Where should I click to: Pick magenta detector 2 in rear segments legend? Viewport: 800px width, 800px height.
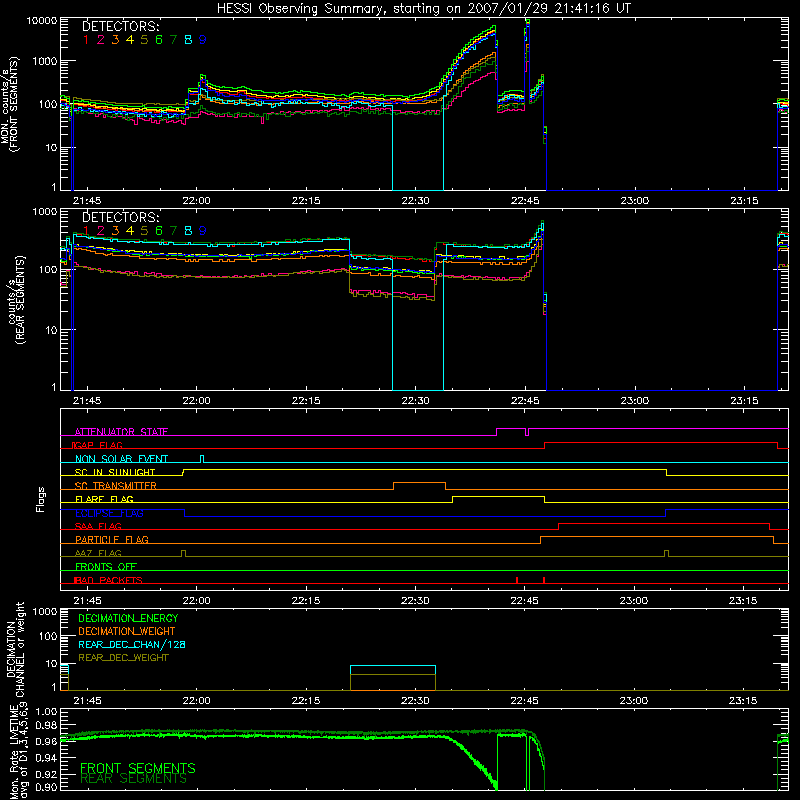point(101,231)
